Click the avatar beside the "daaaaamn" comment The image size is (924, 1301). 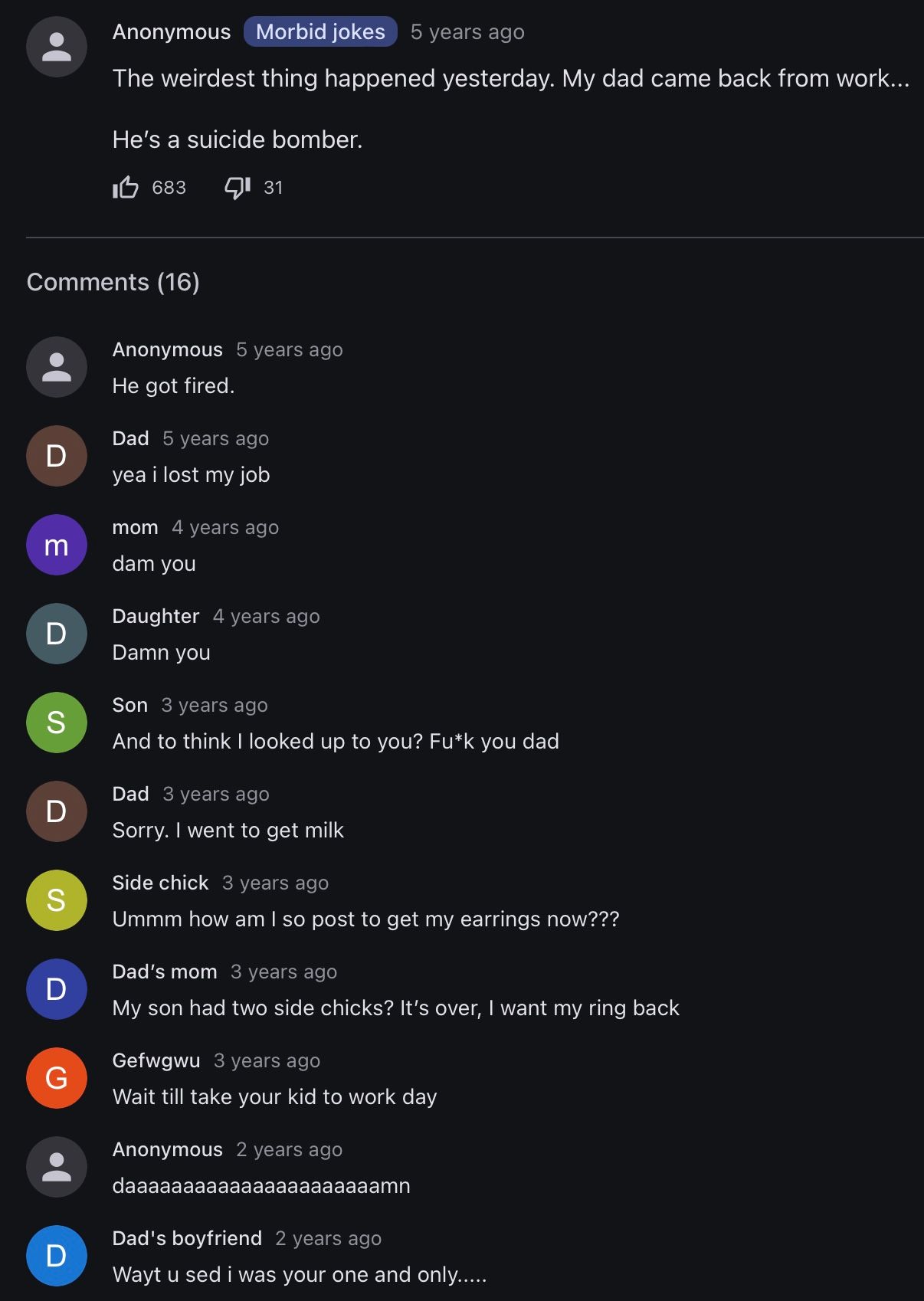click(57, 1167)
